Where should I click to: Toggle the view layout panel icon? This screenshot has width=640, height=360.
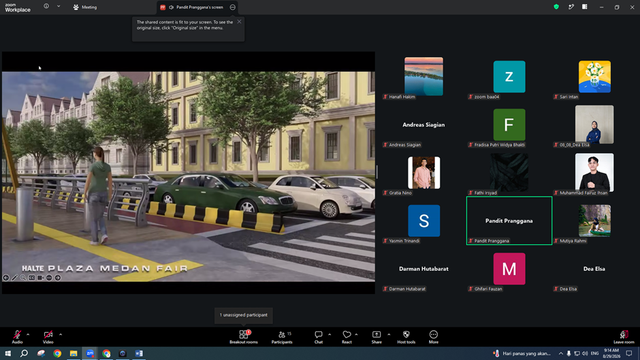pyautogui.click(x=585, y=7)
